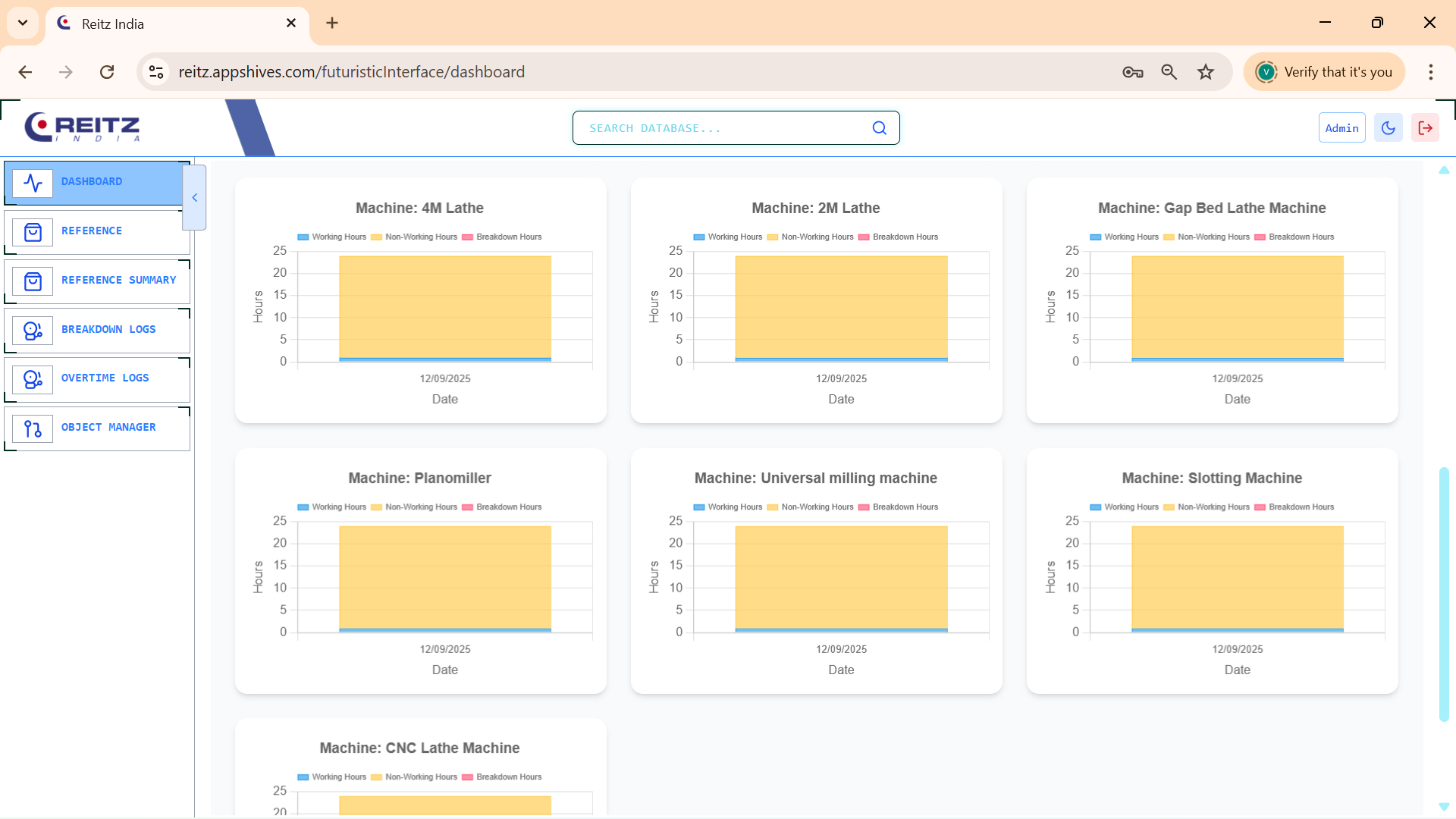Collapse the sidebar with chevron handle

[195, 198]
